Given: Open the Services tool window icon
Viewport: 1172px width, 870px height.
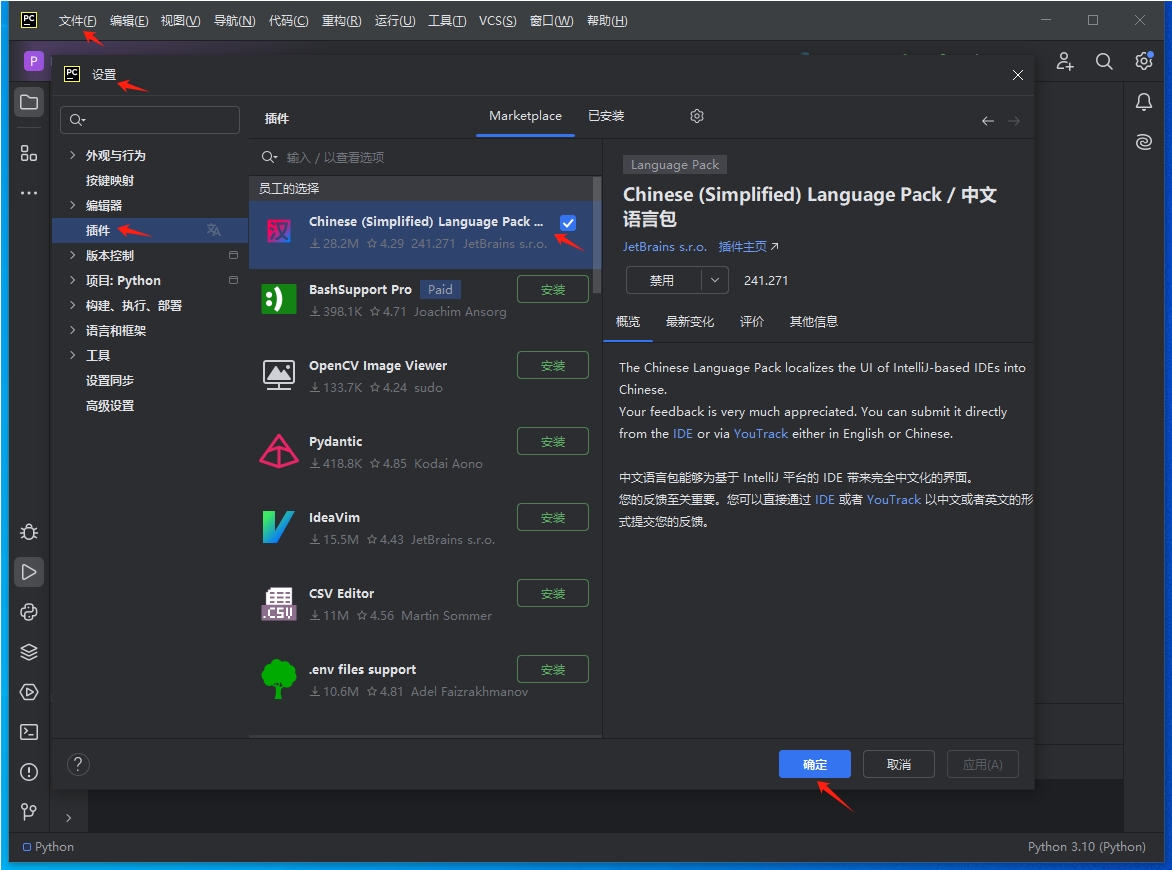Looking at the screenshot, I should 29,692.
